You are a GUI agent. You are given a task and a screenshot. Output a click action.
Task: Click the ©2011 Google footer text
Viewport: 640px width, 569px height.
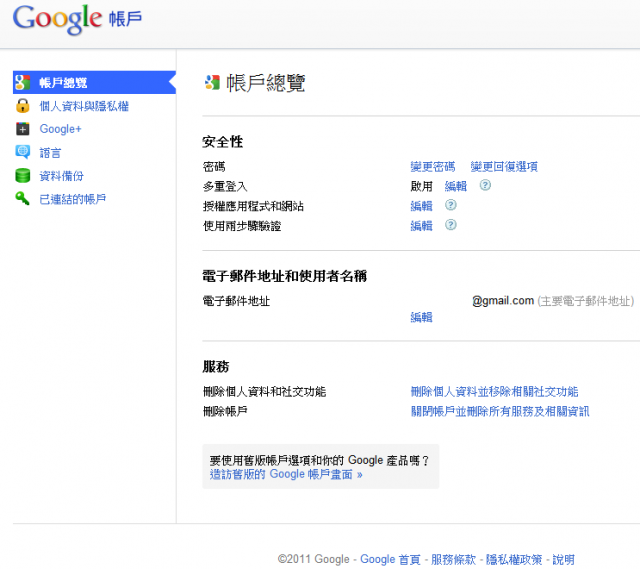tap(313, 559)
